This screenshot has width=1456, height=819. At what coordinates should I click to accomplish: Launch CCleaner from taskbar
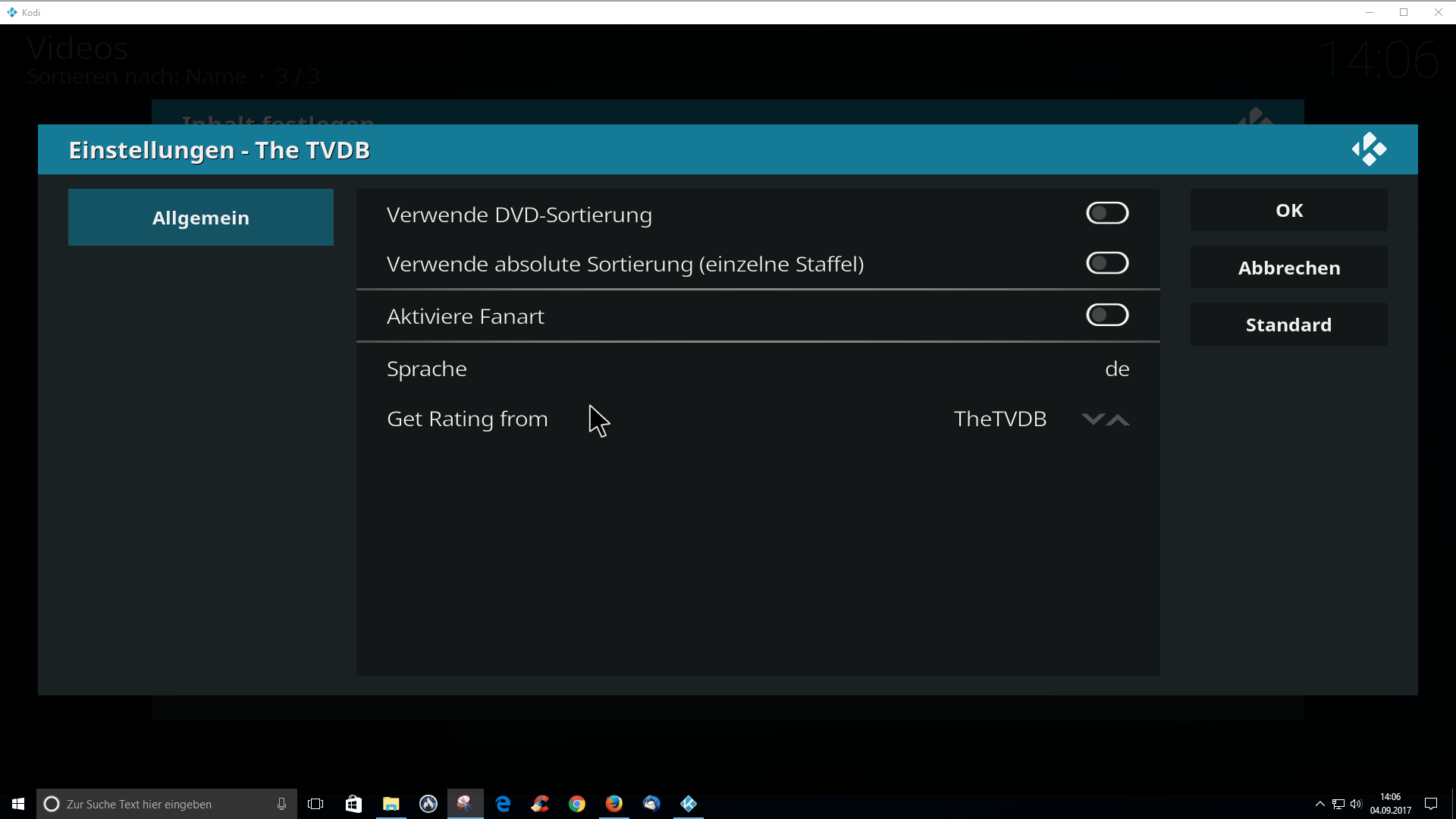click(x=540, y=804)
